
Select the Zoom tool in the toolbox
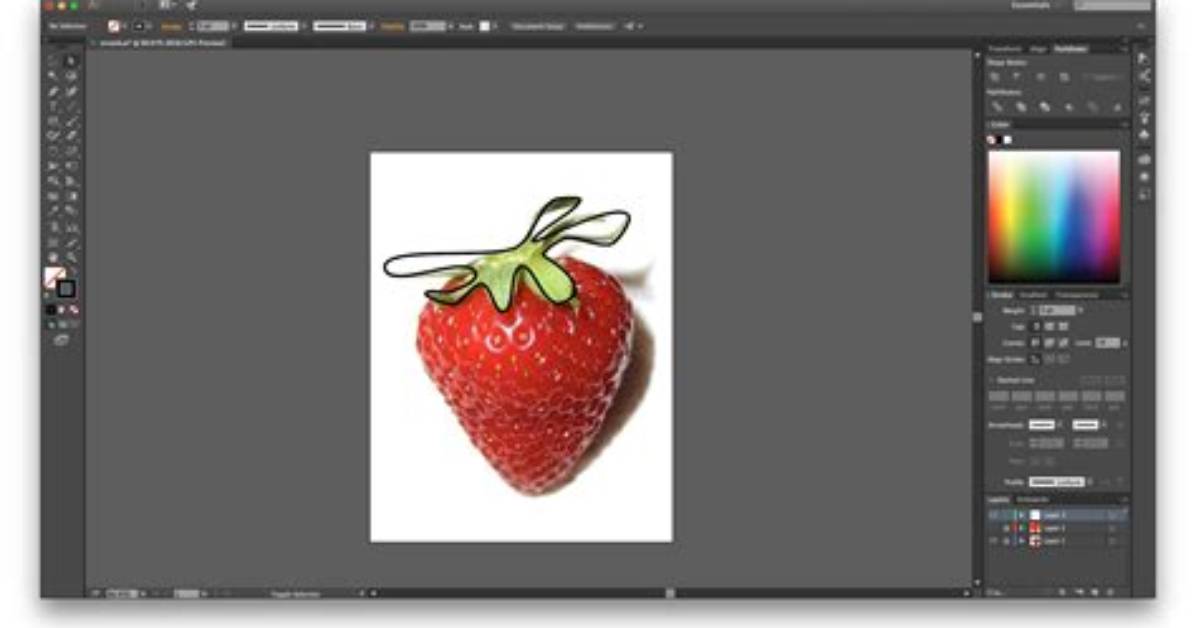point(71,257)
